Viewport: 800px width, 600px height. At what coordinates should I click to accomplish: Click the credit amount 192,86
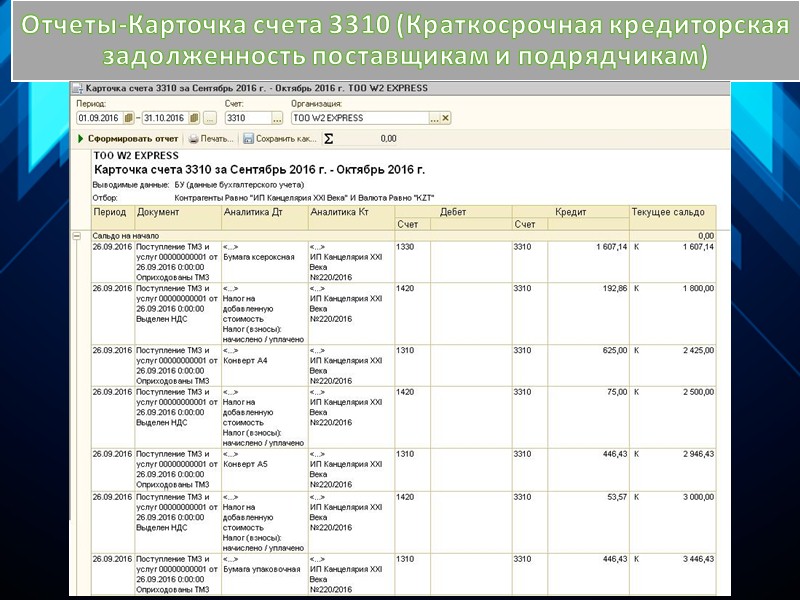(615, 288)
